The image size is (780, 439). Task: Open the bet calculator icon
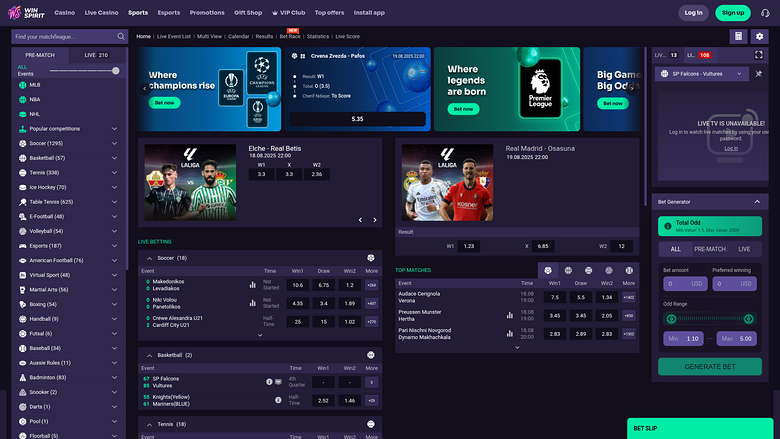738,36
